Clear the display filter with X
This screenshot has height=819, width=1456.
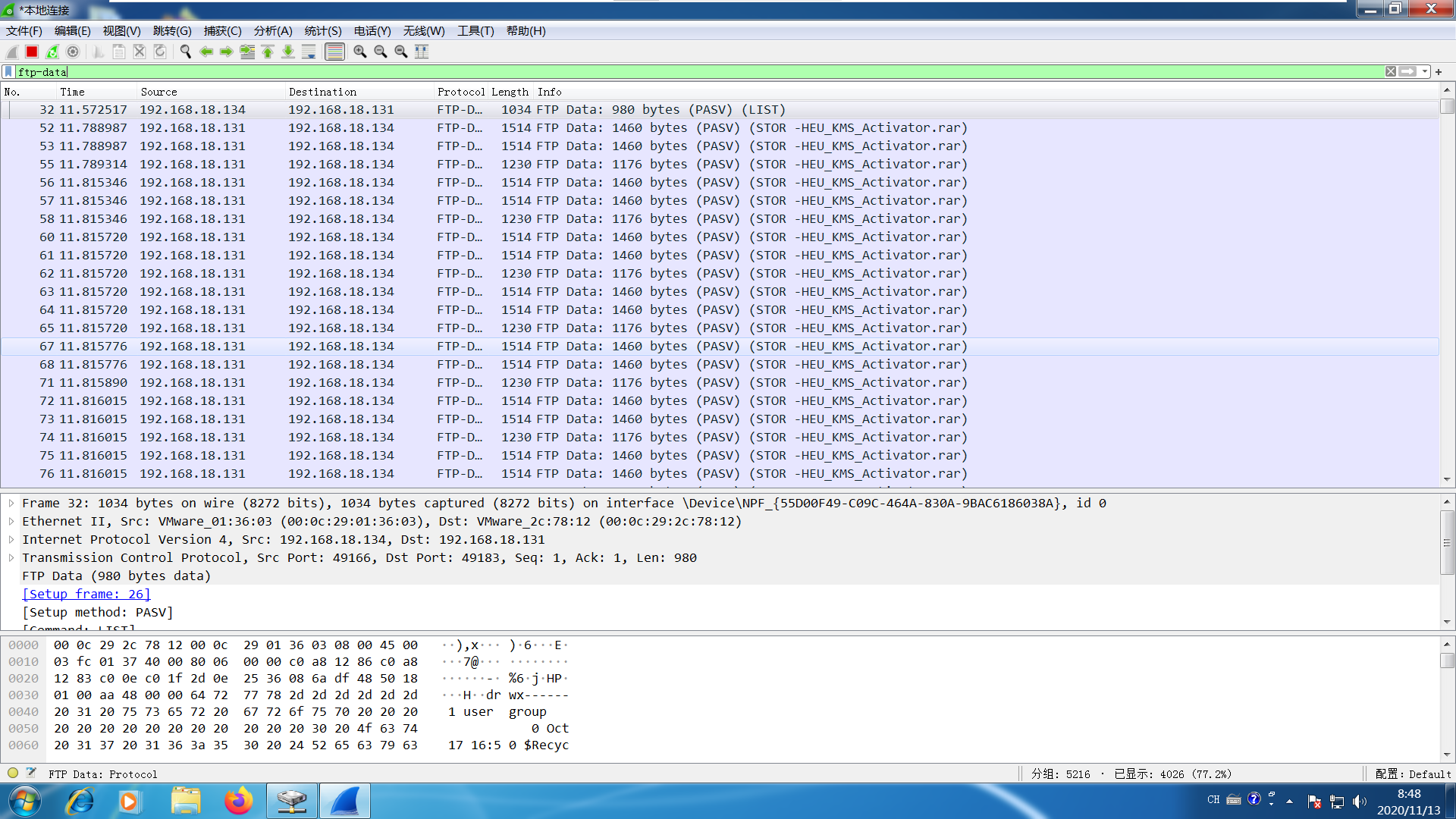point(1391,71)
